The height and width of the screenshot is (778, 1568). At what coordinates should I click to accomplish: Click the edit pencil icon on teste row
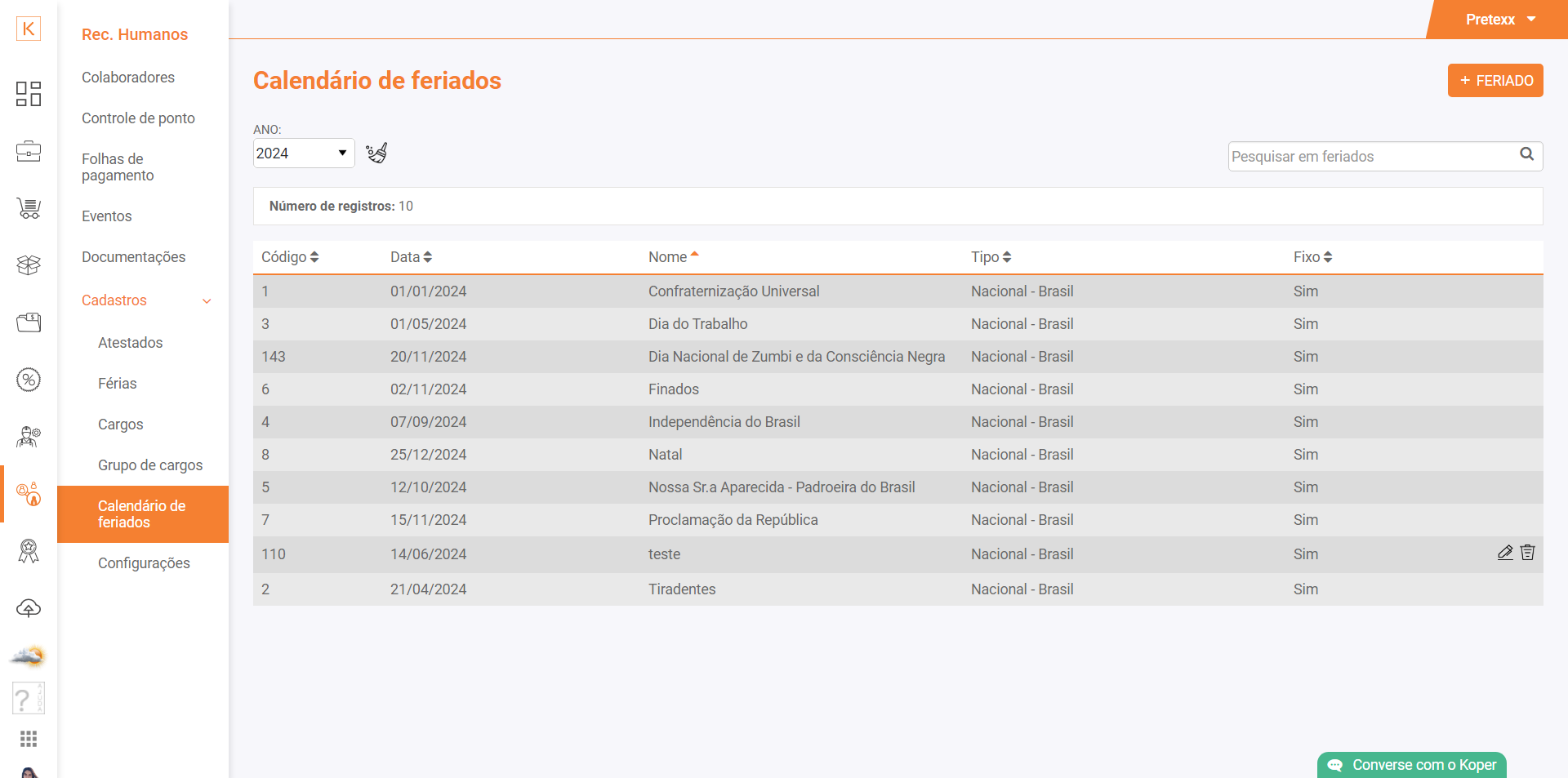coord(1505,553)
